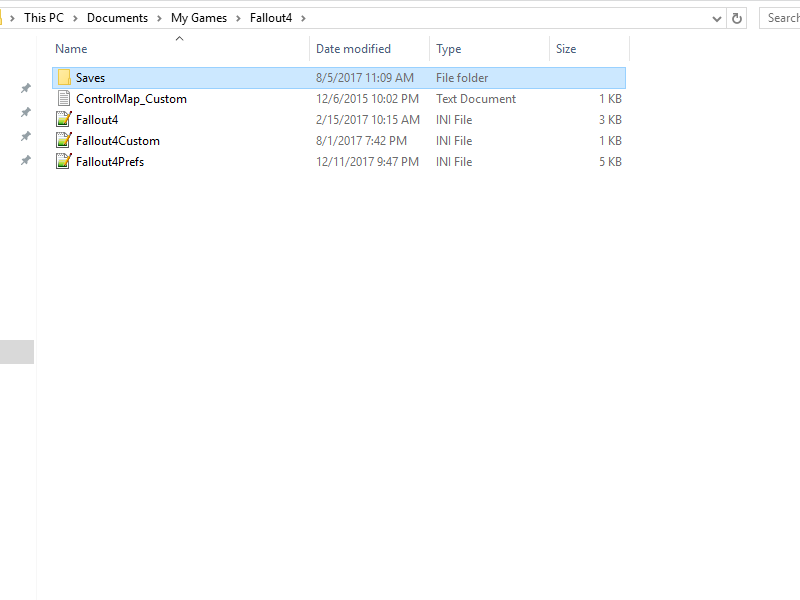The width and height of the screenshot is (800, 600).
Task: Click the 5 KB size cell
Action: pyautogui.click(x=610, y=161)
